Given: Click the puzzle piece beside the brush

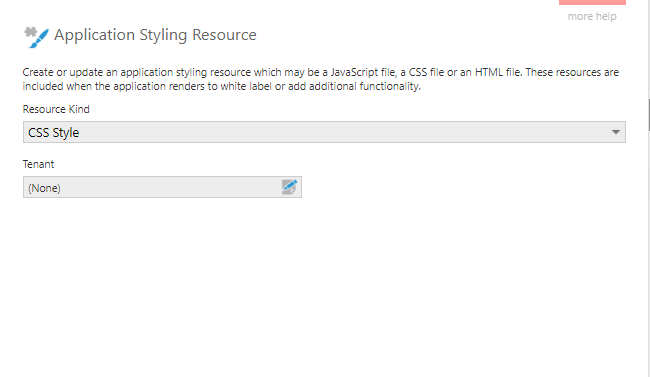Looking at the screenshot, I should (30, 32).
